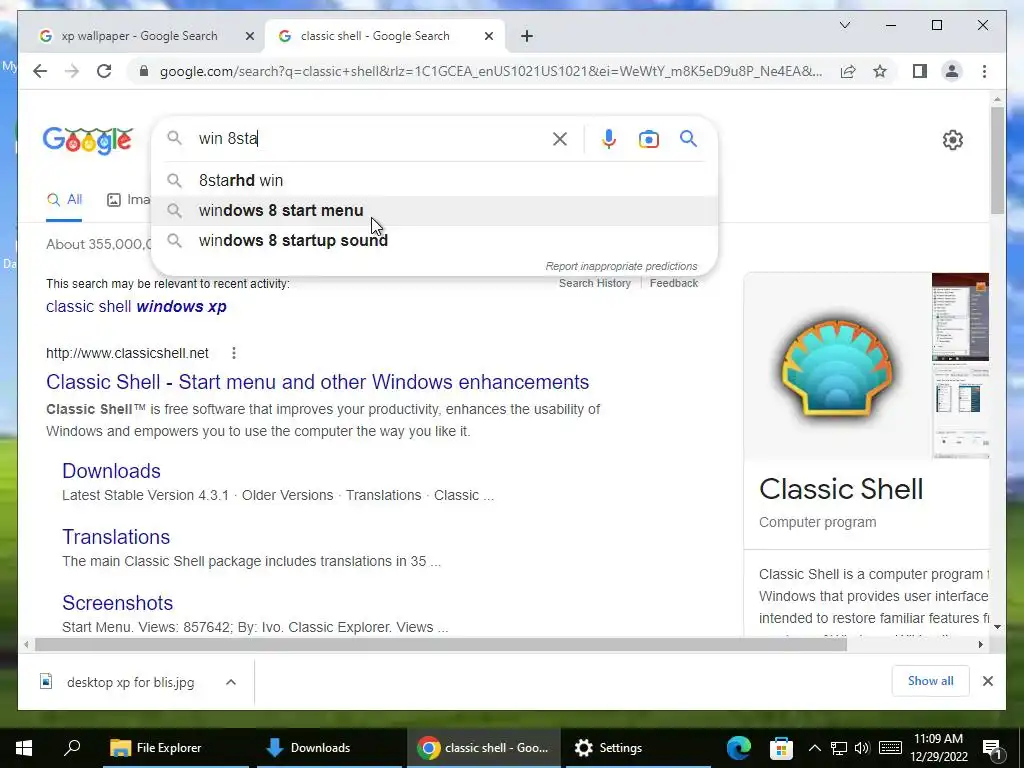Viewport: 1024px width, 768px height.
Task: Expand options for desktop xp for blis.jpg
Action: pyautogui.click(x=231, y=682)
